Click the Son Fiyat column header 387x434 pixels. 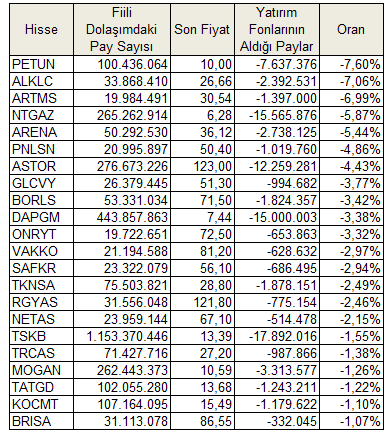pyautogui.click(x=202, y=30)
